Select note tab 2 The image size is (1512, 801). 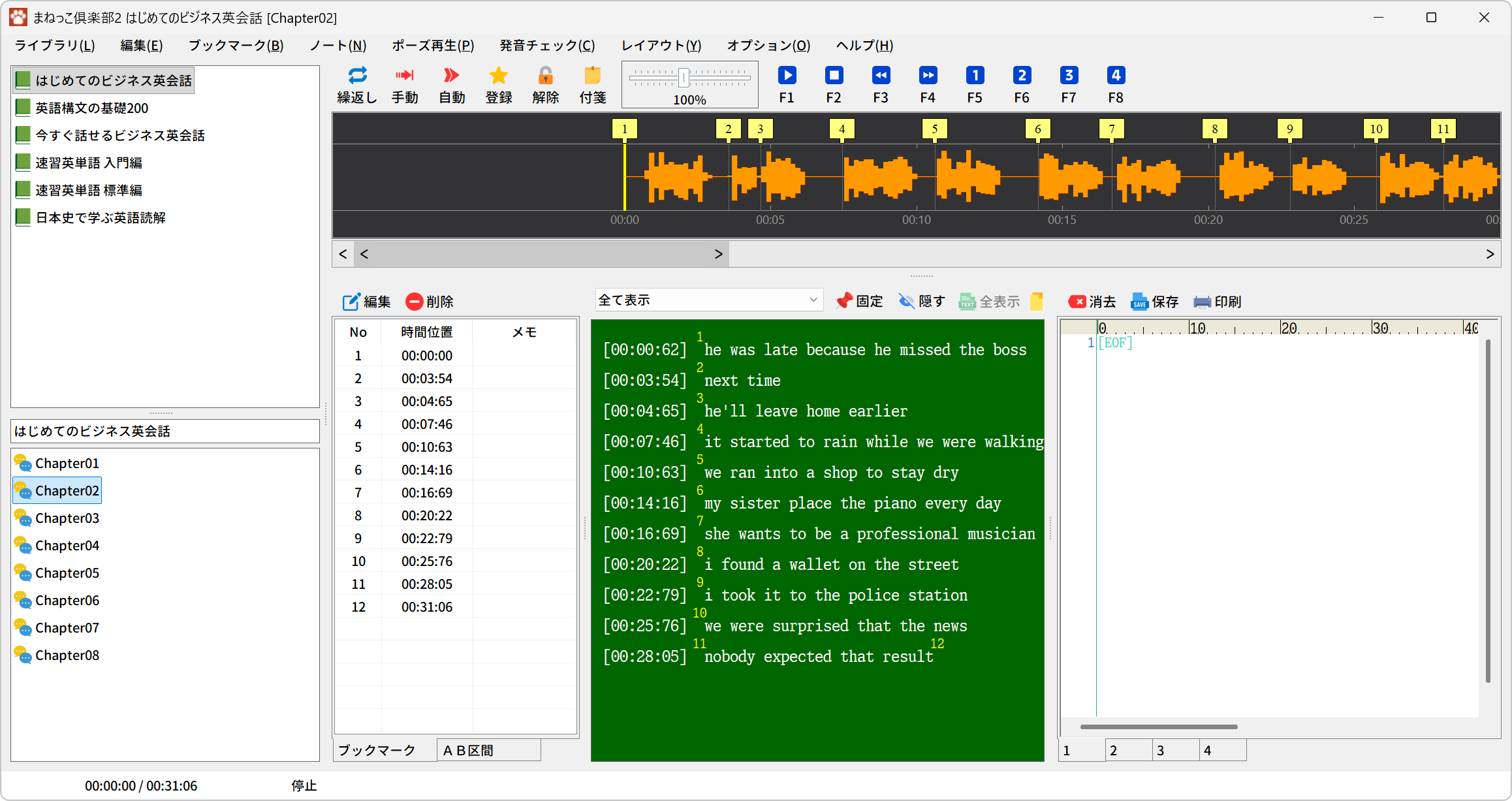(1129, 750)
